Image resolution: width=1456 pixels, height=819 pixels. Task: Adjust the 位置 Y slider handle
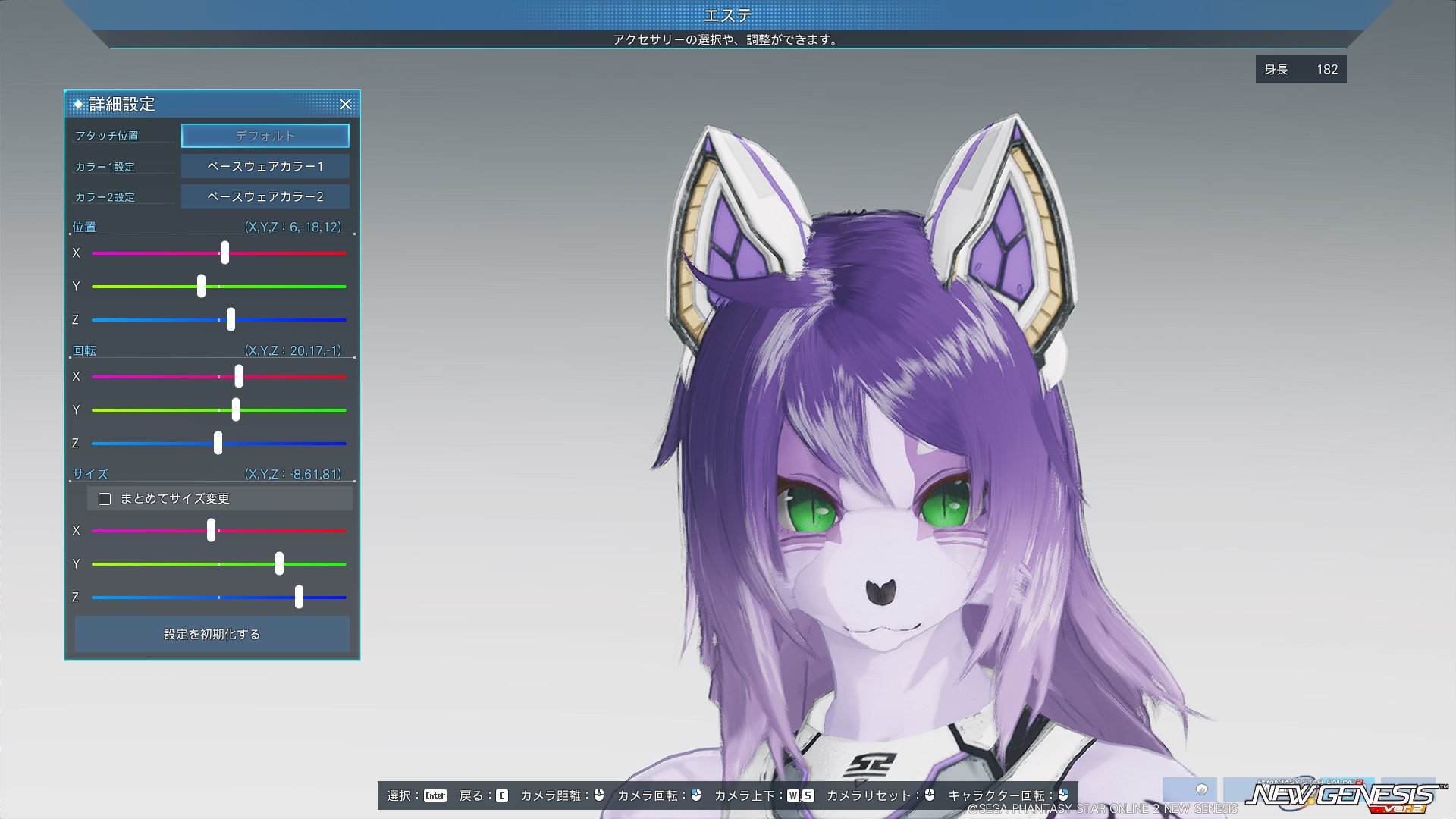click(x=201, y=286)
